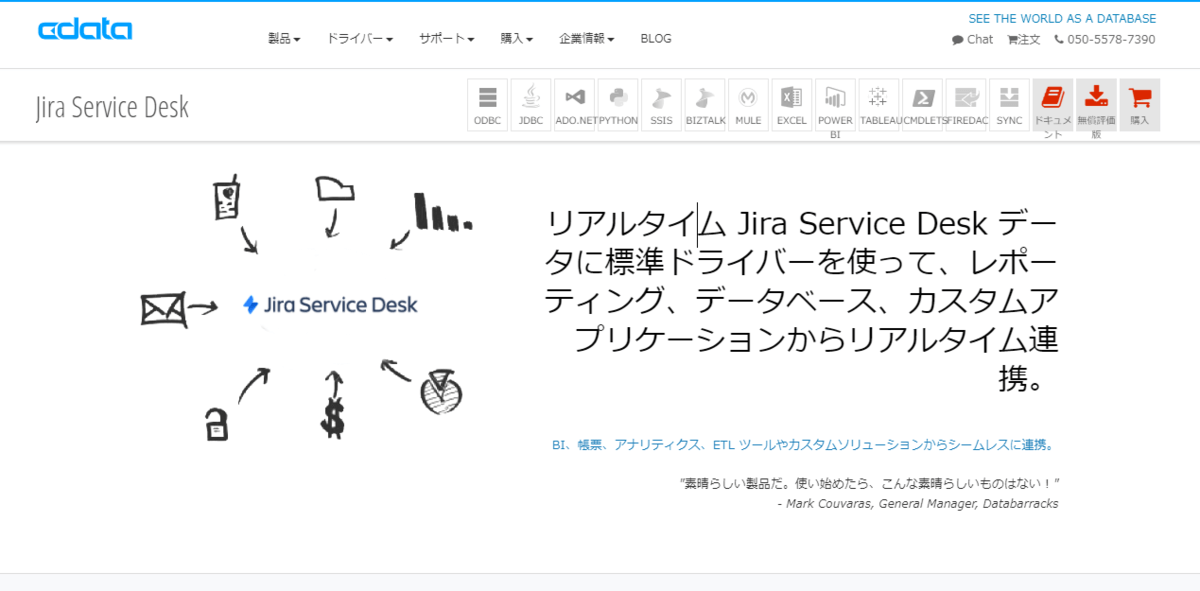Click the ODBC driver icon

pyautogui.click(x=487, y=104)
